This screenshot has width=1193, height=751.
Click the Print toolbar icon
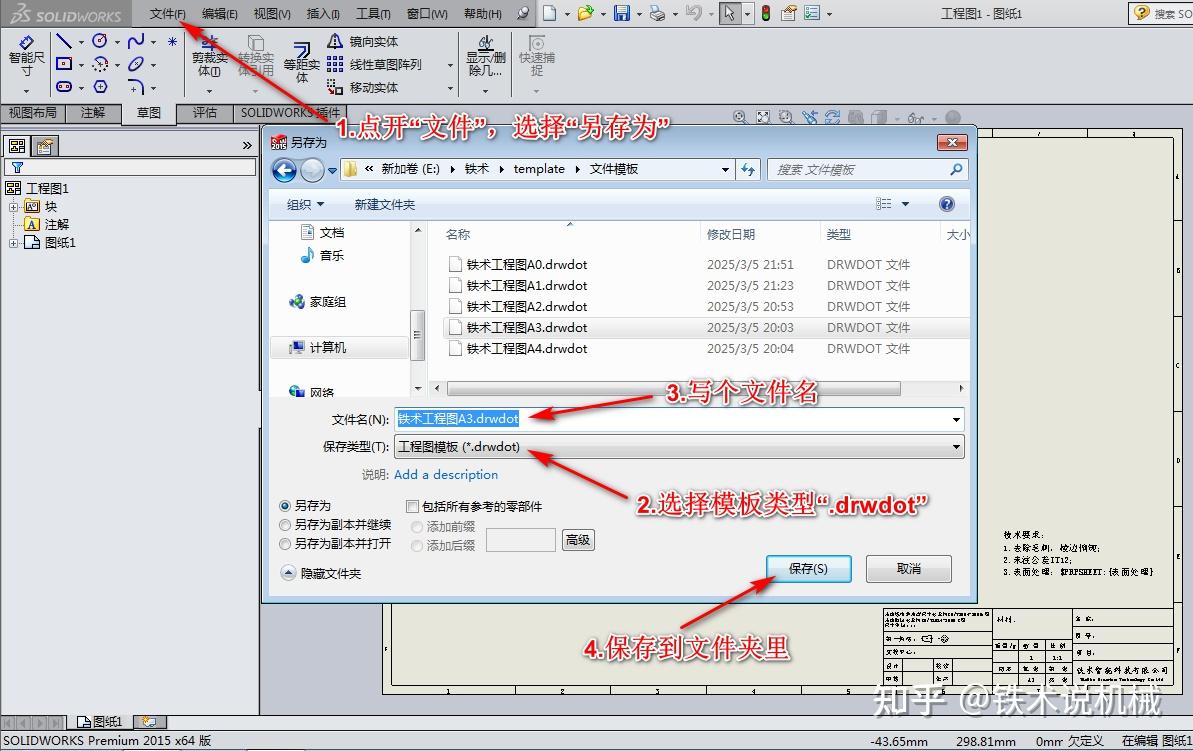coord(657,13)
